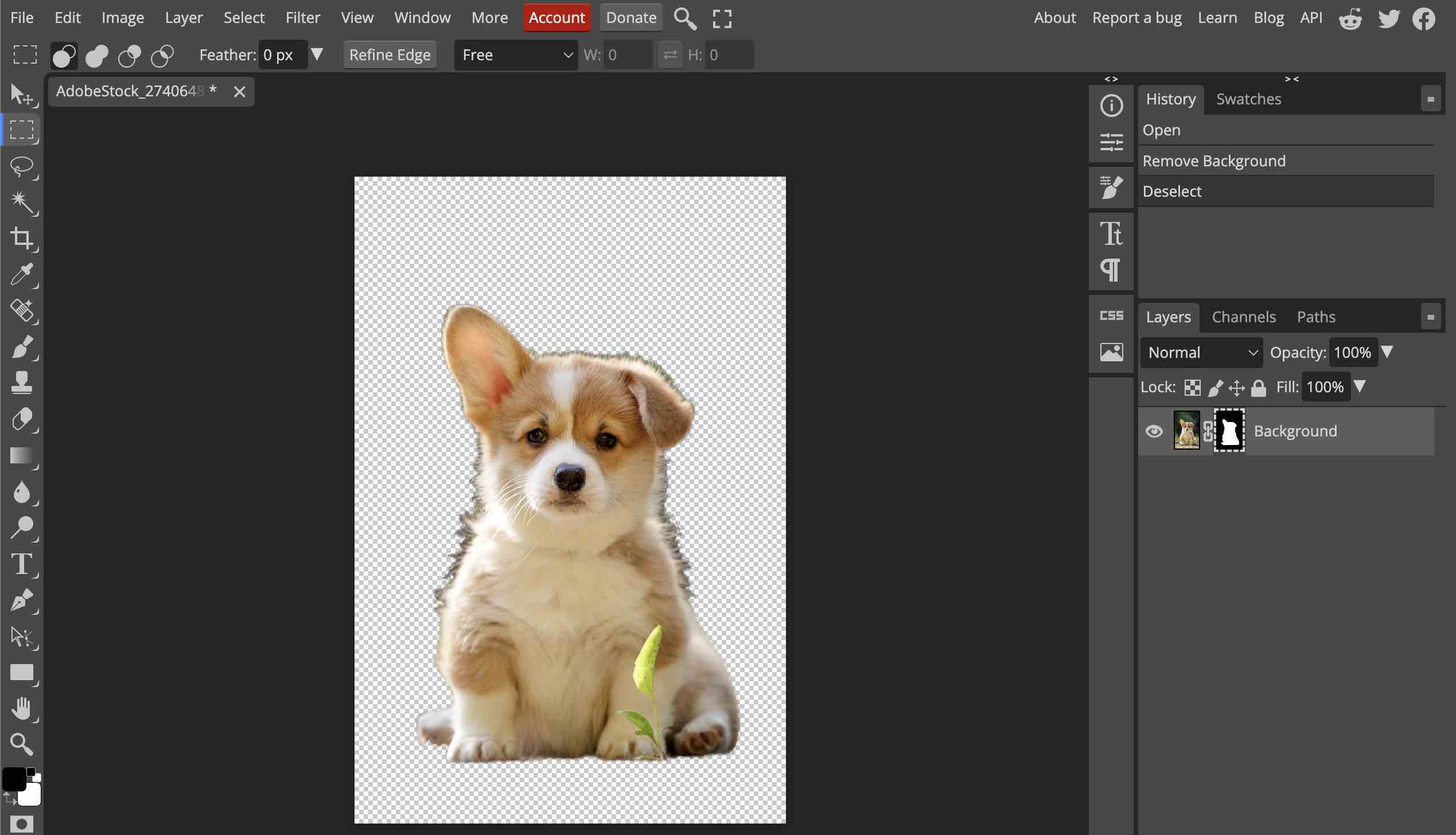Screen dimensions: 1456x835
Task: Open the Opacity slider arrow
Action: (x=1387, y=352)
